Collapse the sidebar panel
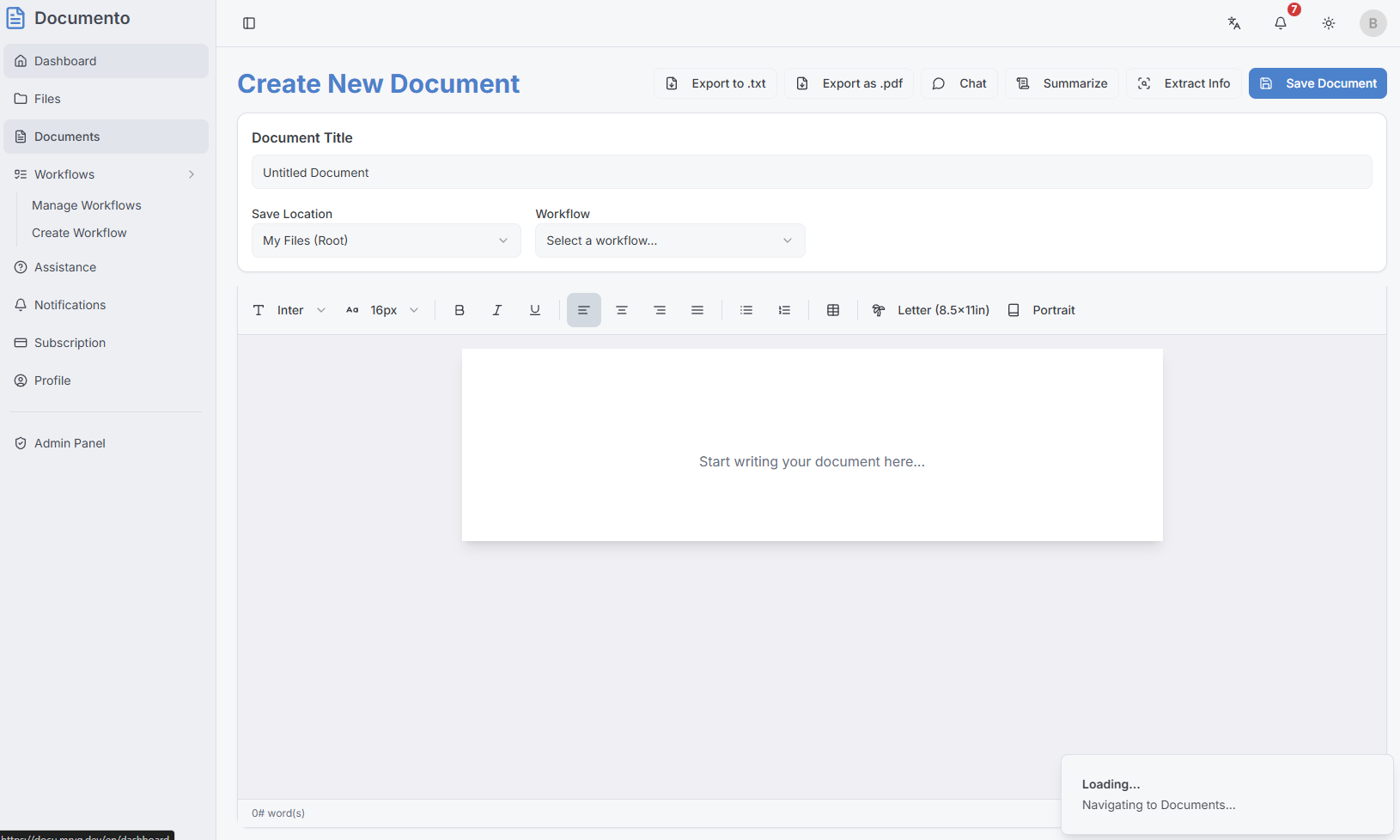This screenshot has width=1400, height=840. (248, 23)
